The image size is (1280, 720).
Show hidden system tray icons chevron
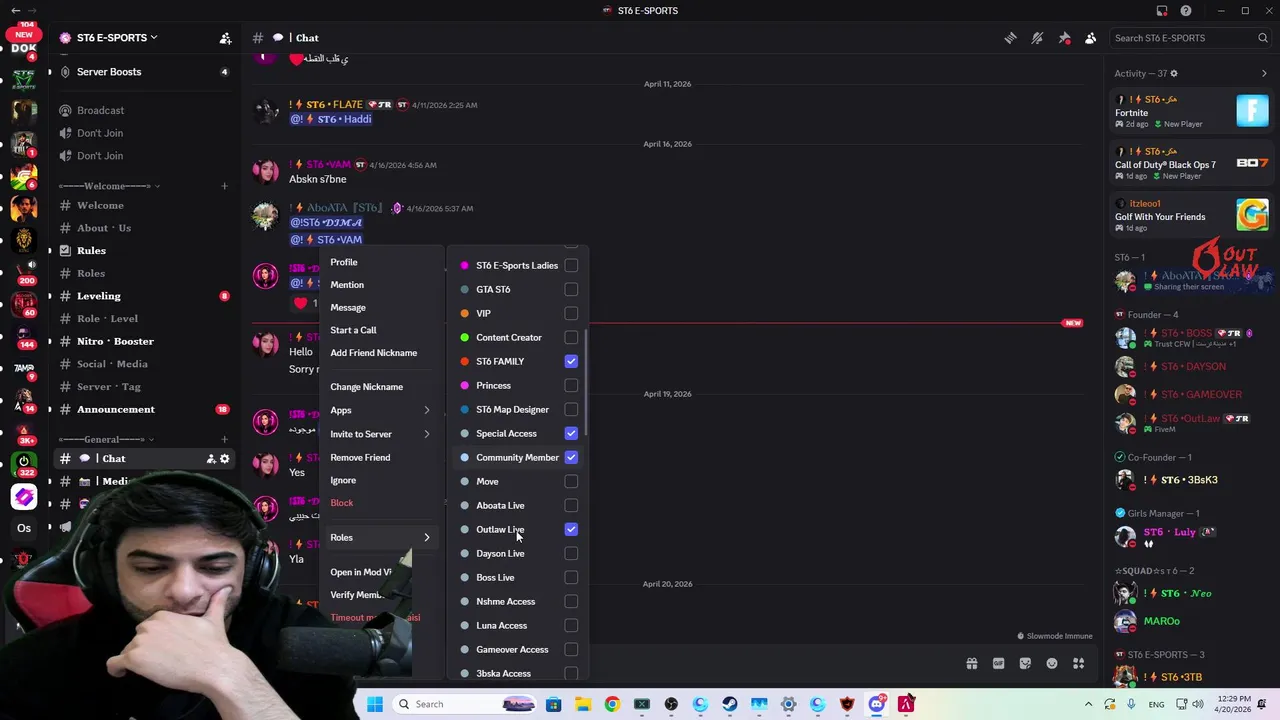(1089, 704)
